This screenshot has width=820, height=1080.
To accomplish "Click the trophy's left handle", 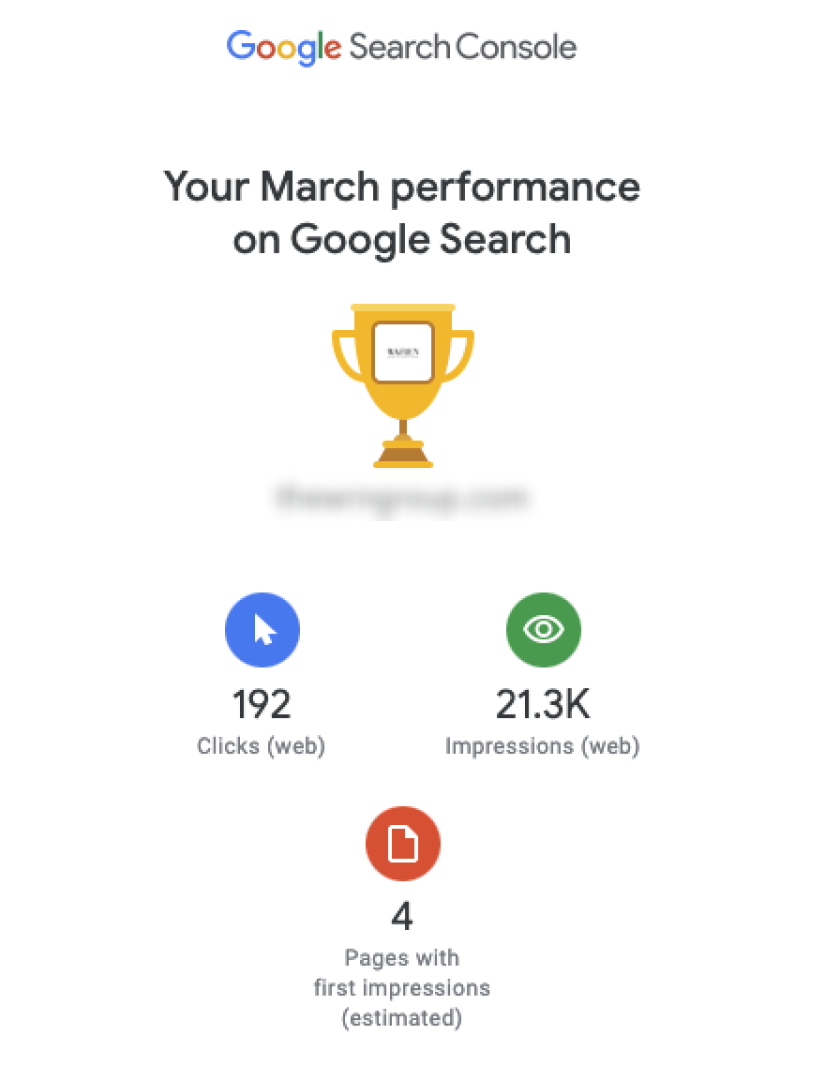I will [347, 355].
